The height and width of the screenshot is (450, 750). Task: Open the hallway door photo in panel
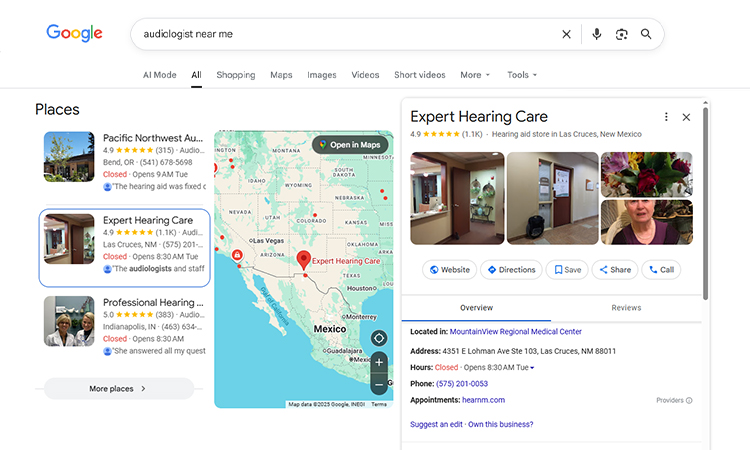pos(552,198)
